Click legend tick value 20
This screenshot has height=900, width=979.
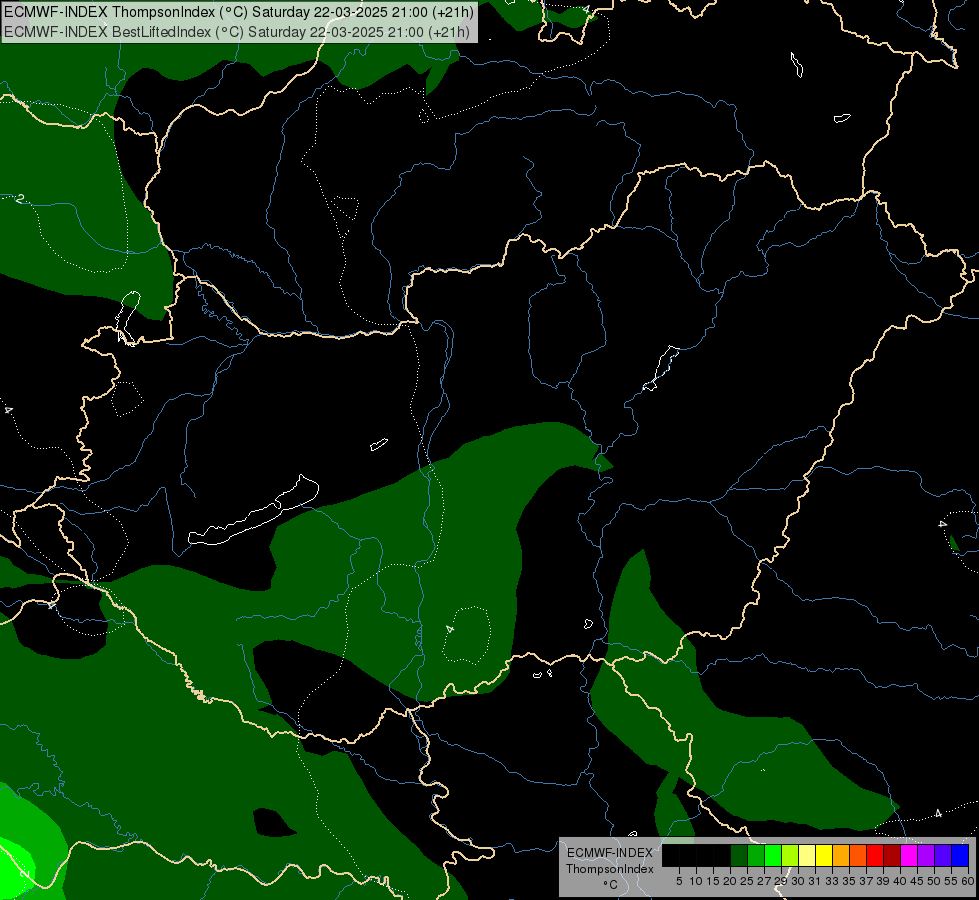point(730,881)
